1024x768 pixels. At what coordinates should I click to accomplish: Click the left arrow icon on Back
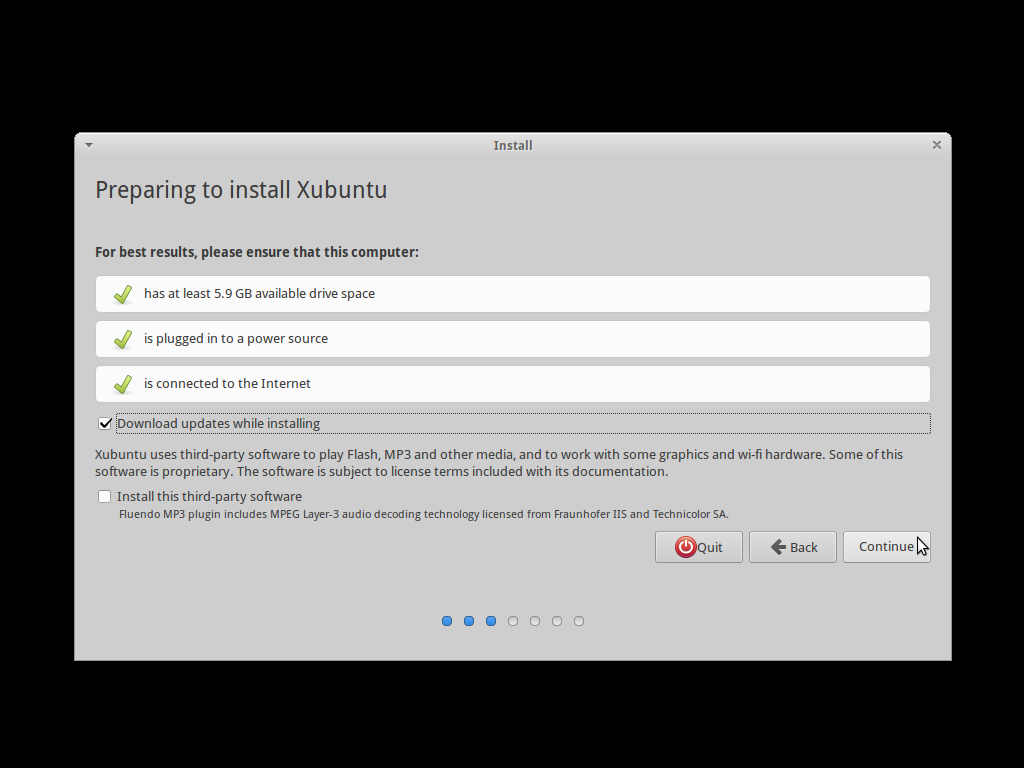778,547
